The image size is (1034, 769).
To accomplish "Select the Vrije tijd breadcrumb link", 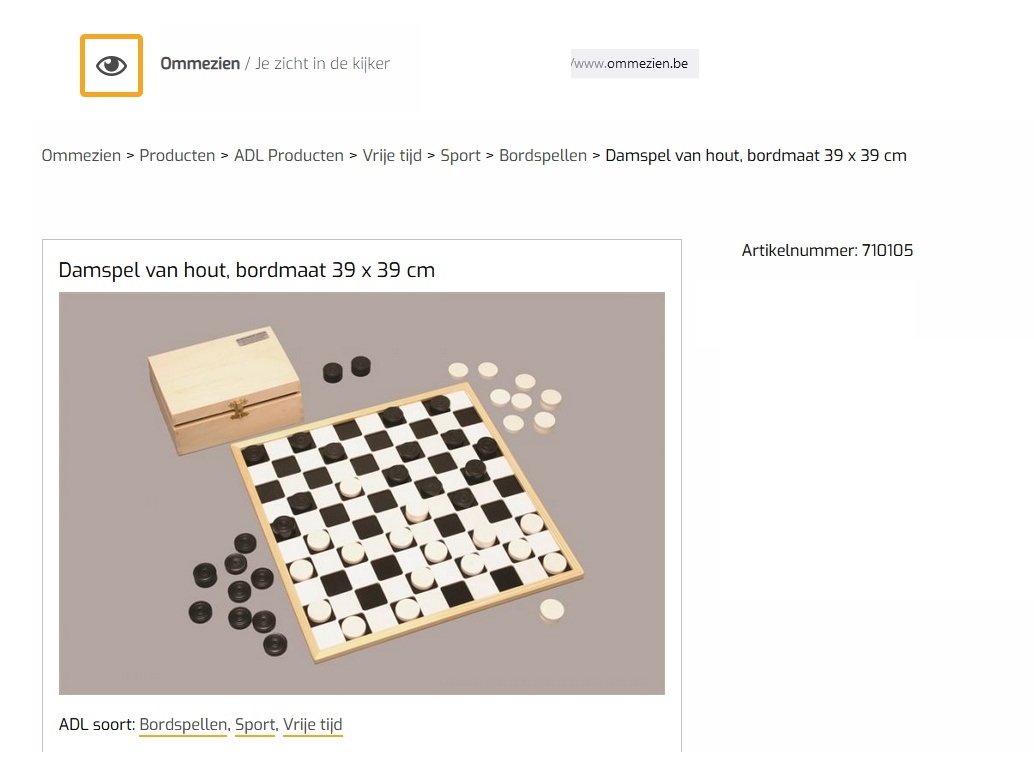I will pos(392,156).
